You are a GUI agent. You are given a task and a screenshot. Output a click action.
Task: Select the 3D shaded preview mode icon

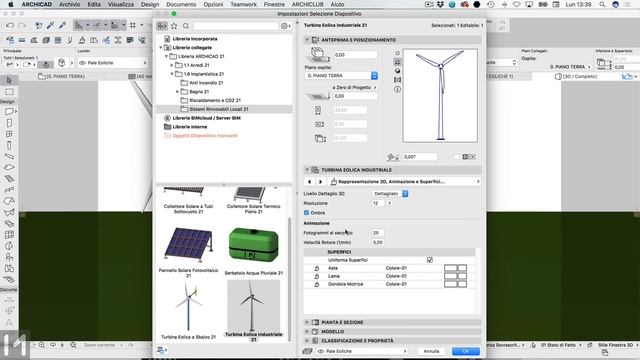(x=398, y=71)
